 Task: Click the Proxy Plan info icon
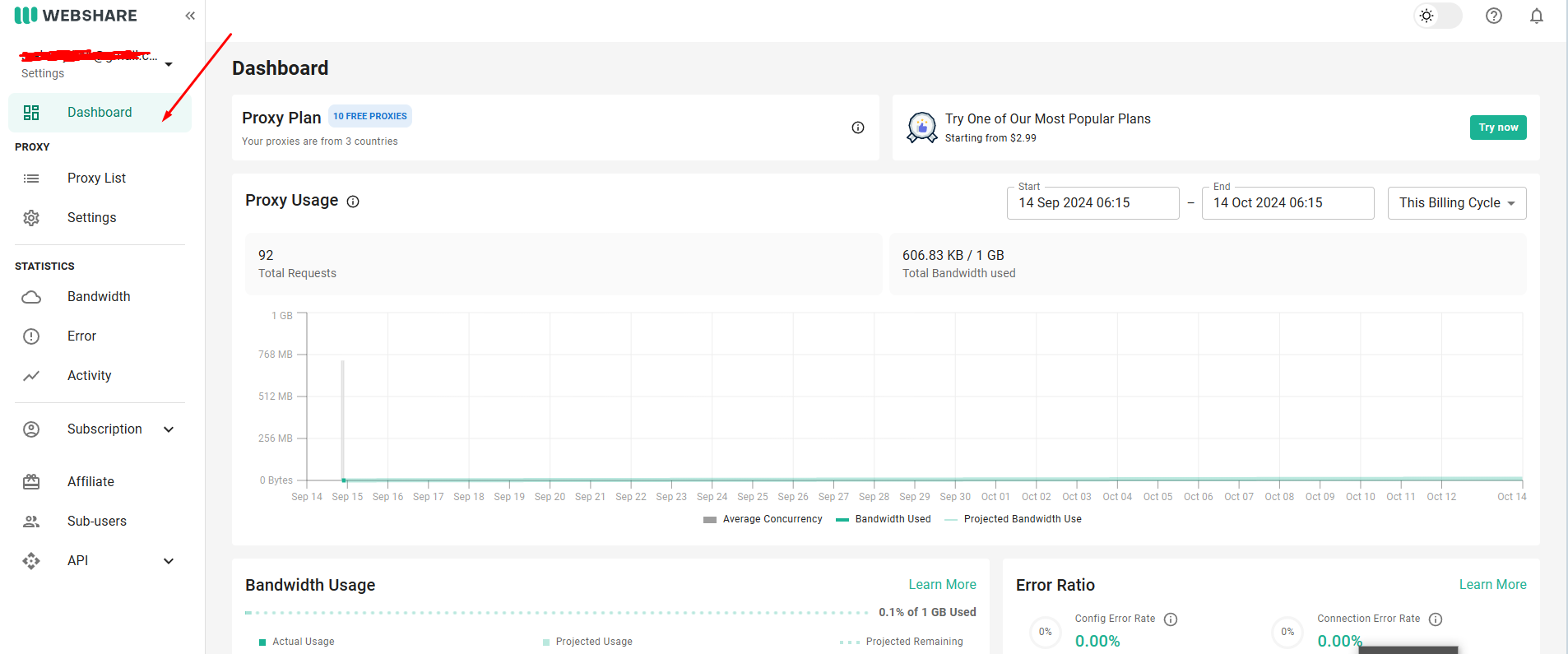point(857,128)
